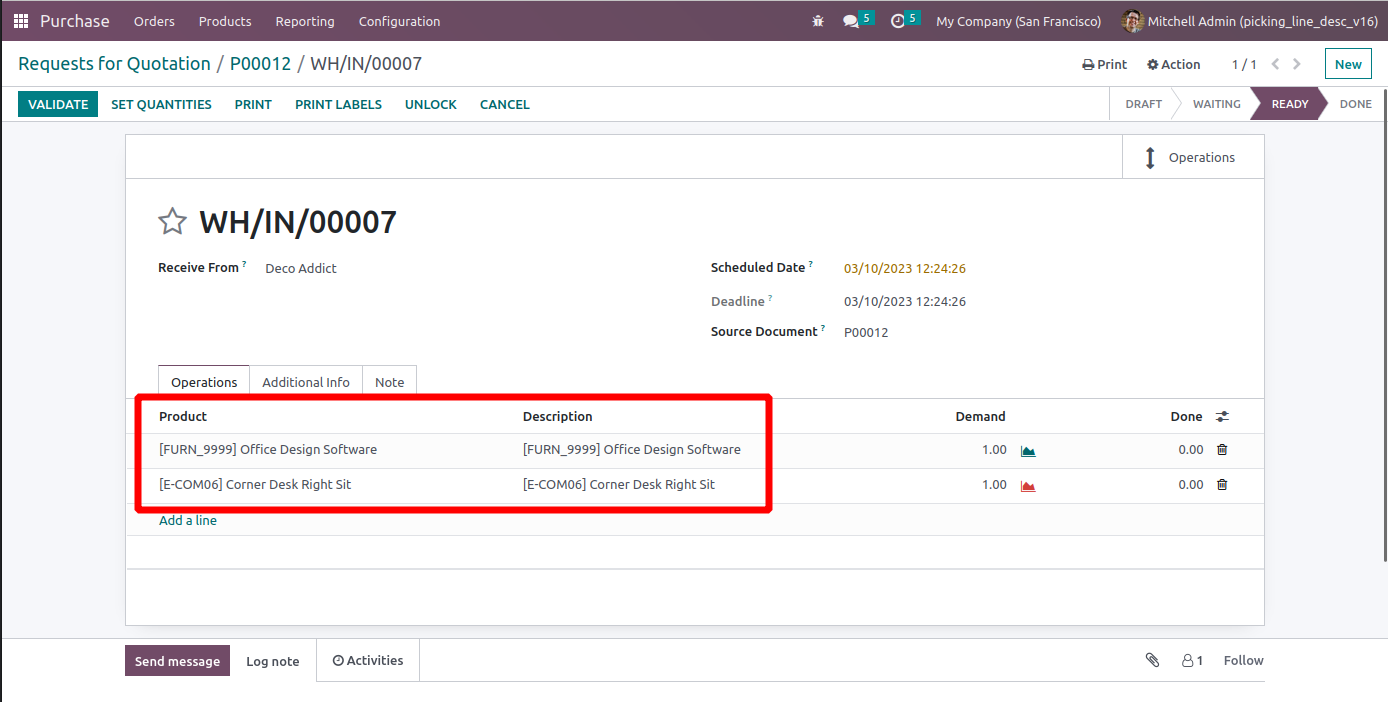Create a New record

1348,64
